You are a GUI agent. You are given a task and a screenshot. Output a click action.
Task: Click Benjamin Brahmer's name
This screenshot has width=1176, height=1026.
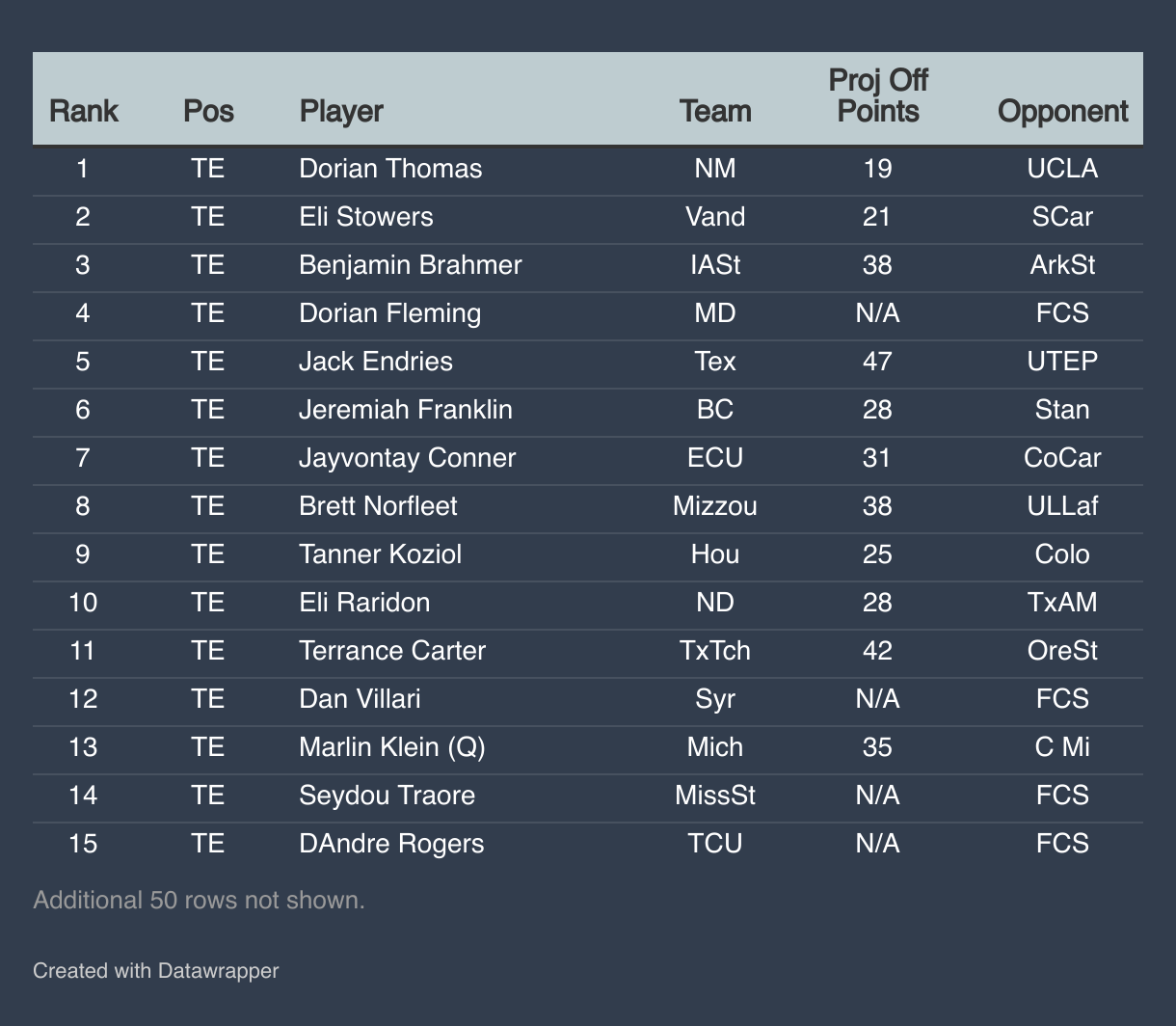coord(411,265)
